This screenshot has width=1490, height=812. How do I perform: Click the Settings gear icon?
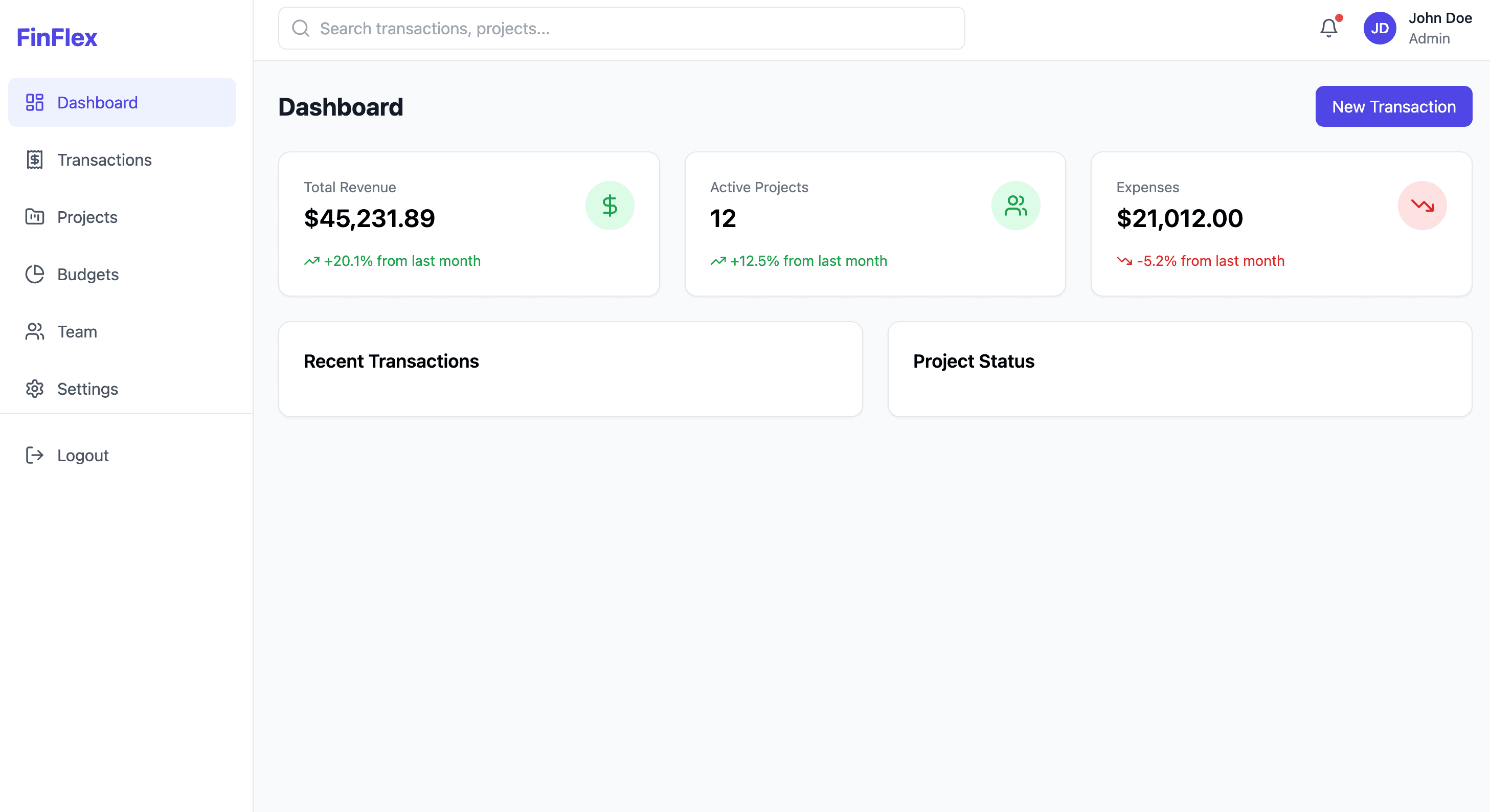click(35, 389)
